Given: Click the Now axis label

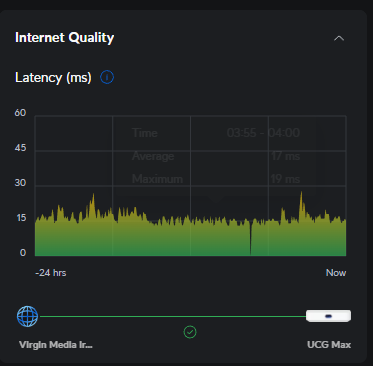Looking at the screenshot, I should pyautogui.click(x=336, y=273).
